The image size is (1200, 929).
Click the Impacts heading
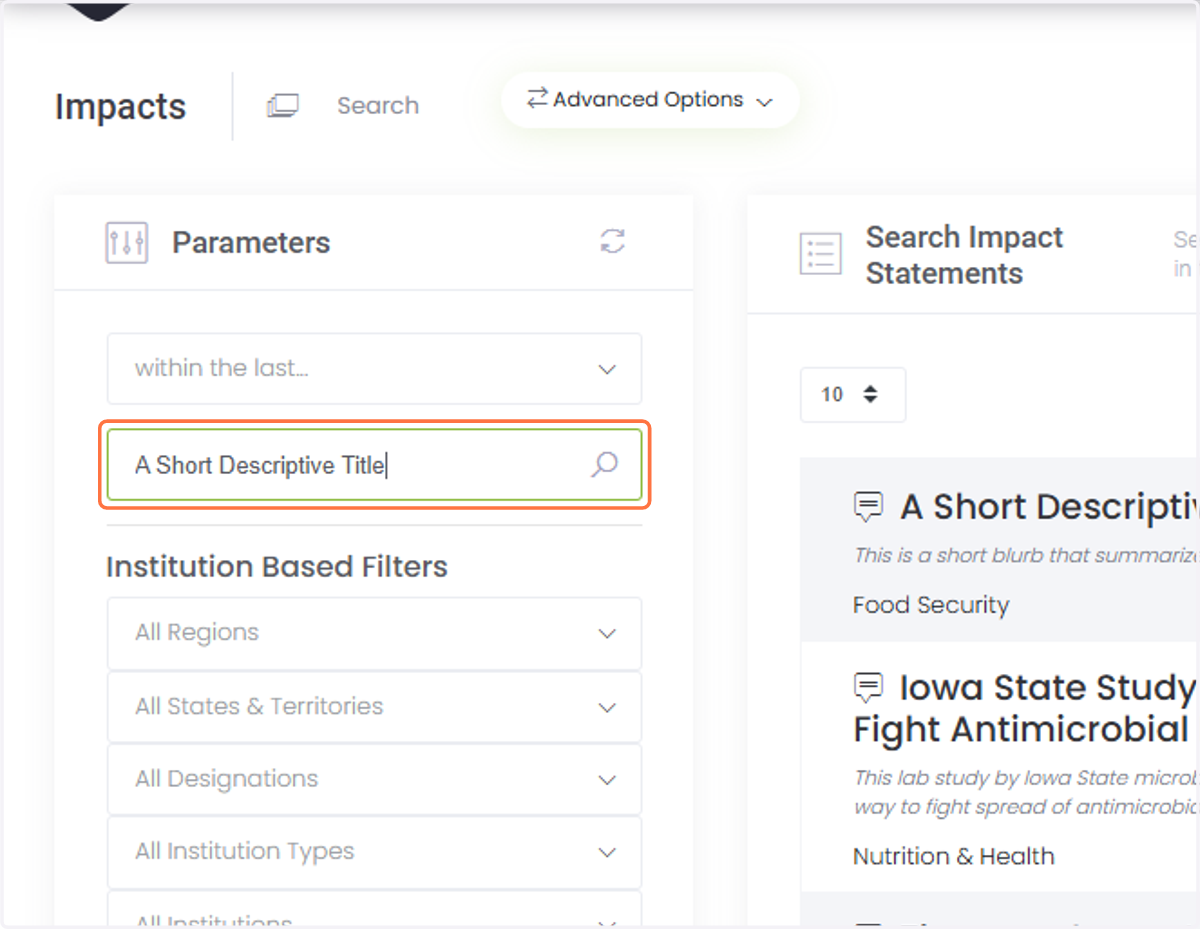click(120, 107)
